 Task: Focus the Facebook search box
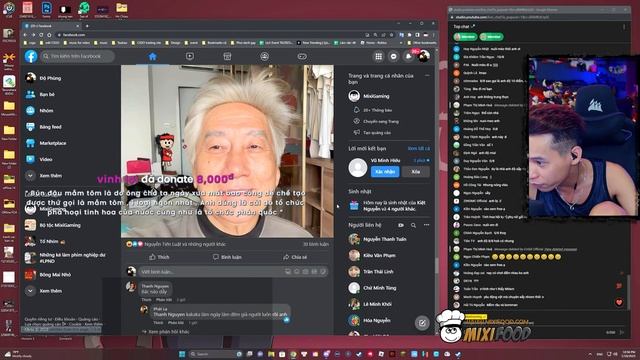coord(77,56)
